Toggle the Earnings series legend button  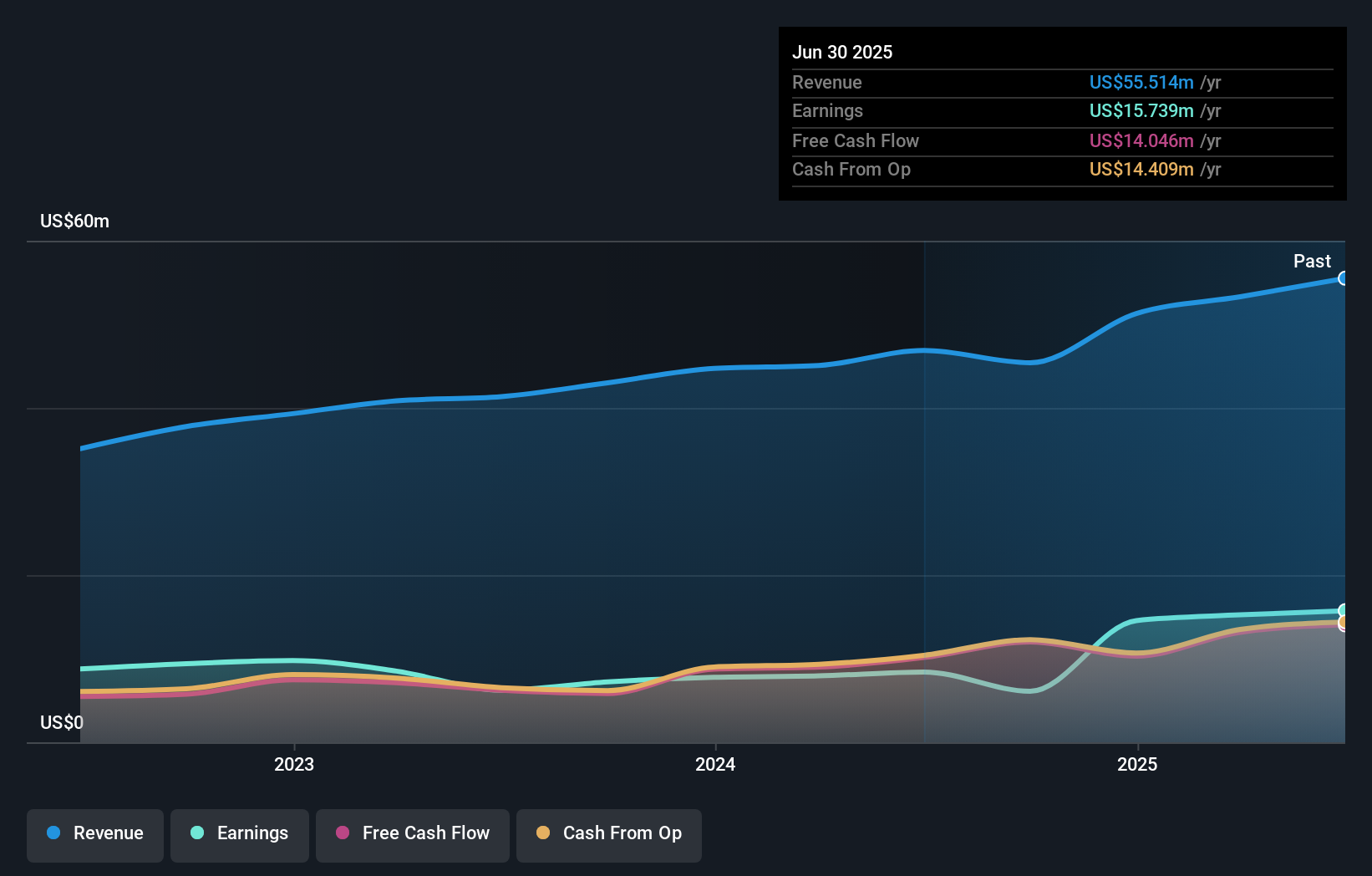coord(240,835)
